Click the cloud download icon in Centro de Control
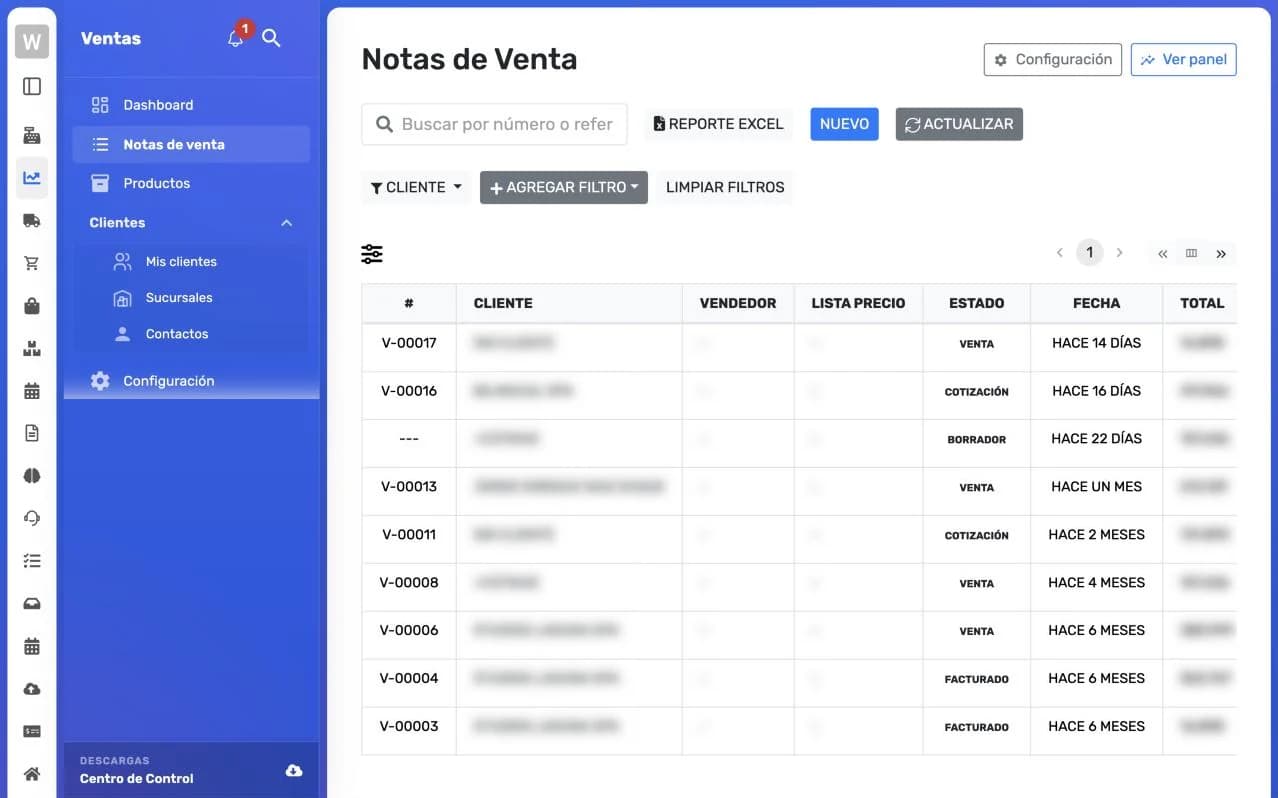The width and height of the screenshot is (1278, 798). (294, 770)
